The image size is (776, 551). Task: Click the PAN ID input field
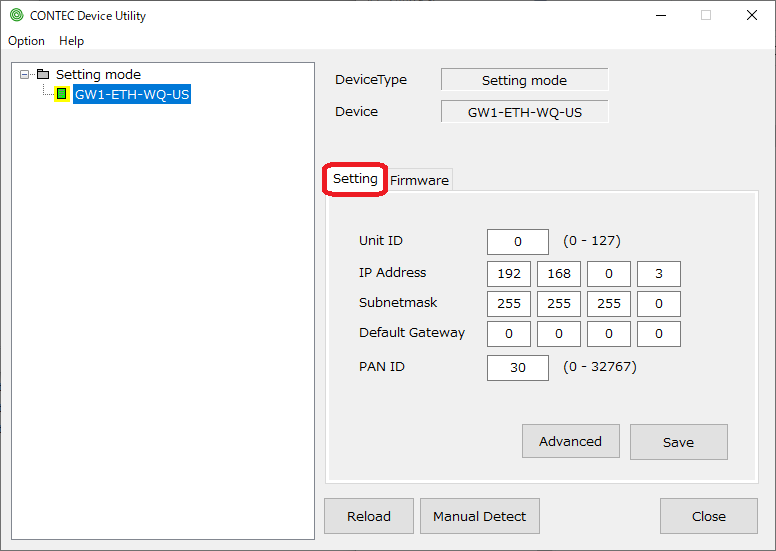click(x=518, y=368)
